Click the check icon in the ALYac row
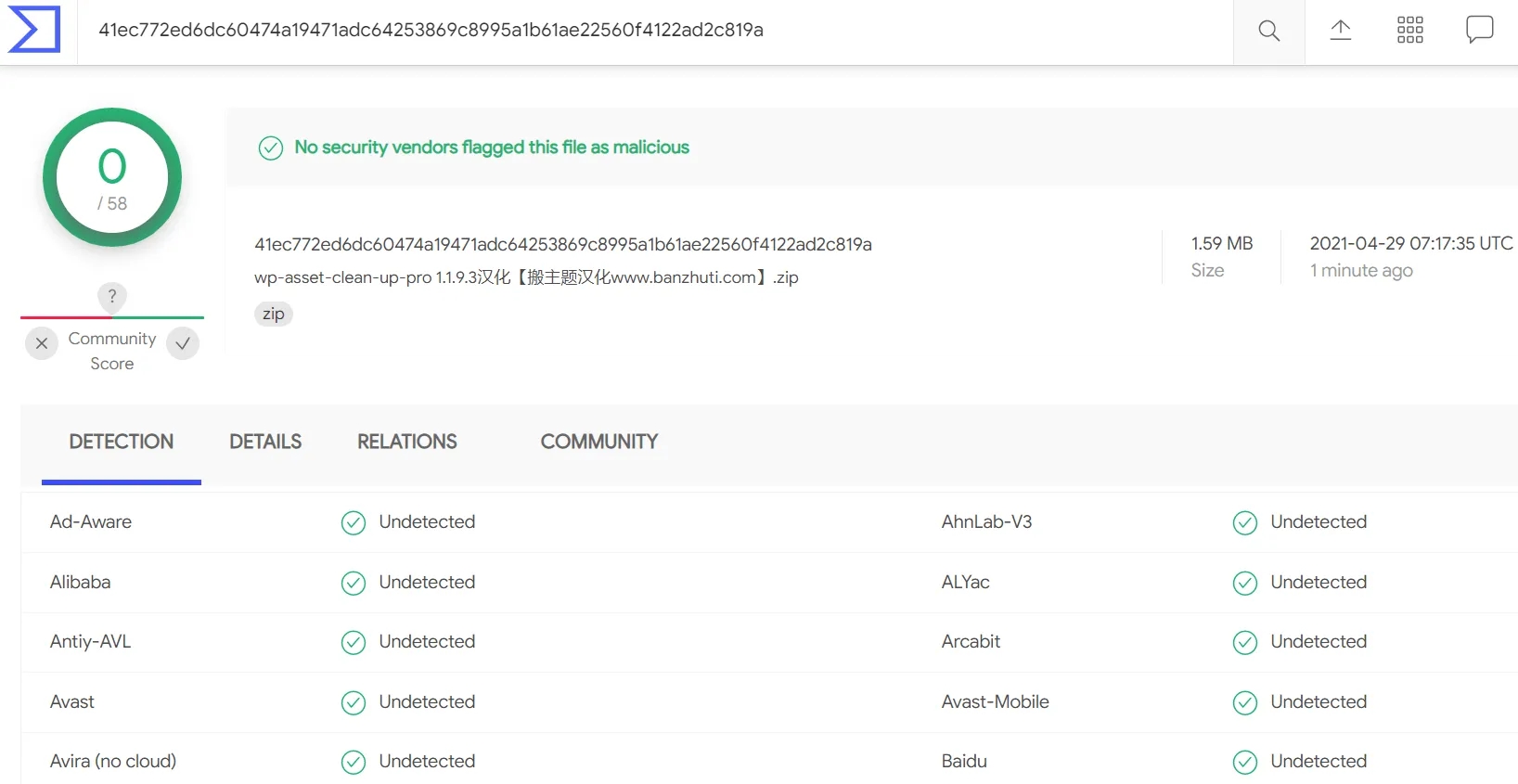The height and width of the screenshot is (784, 1518). click(x=1245, y=583)
